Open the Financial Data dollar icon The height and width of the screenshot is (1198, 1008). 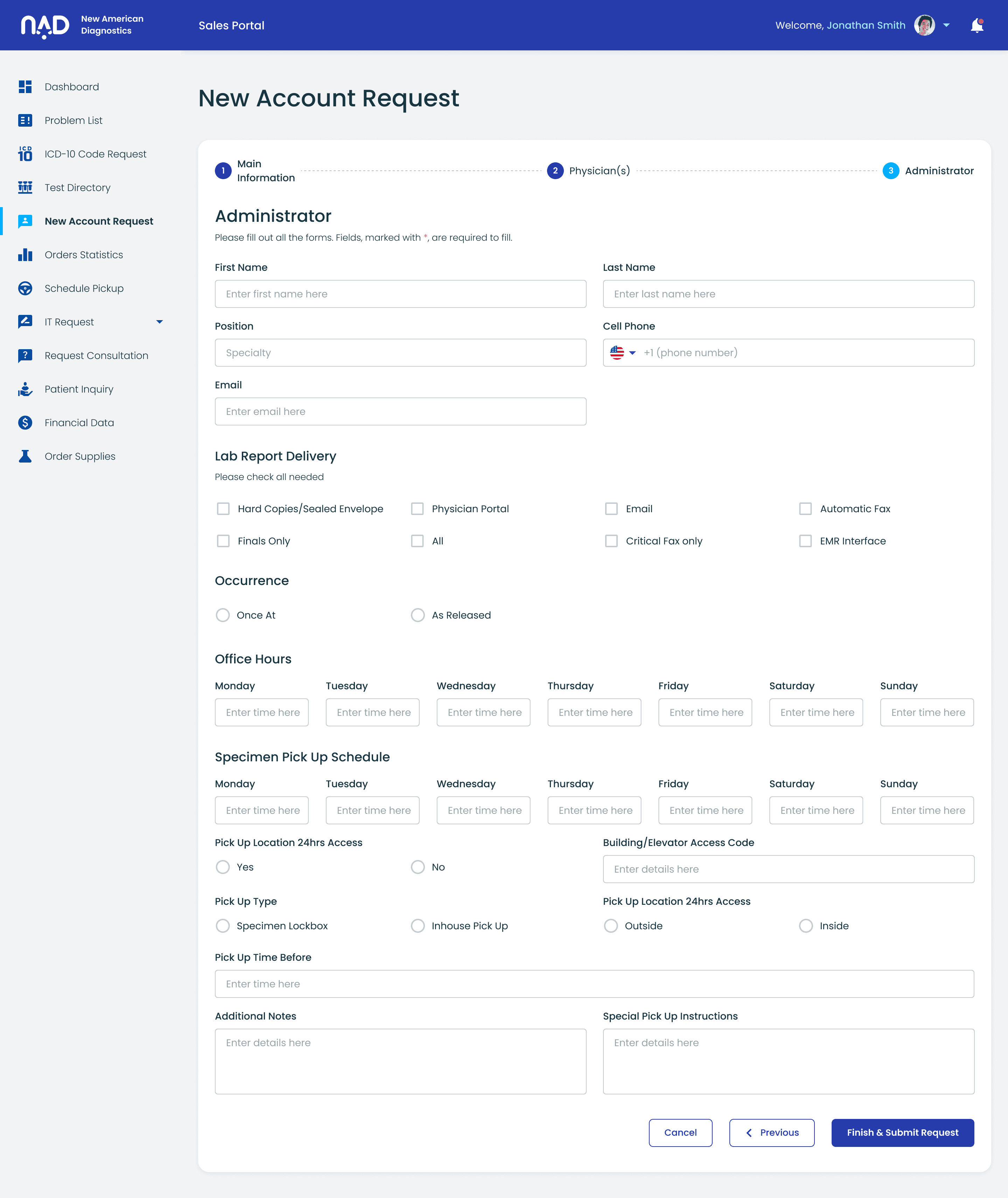pyautogui.click(x=25, y=423)
